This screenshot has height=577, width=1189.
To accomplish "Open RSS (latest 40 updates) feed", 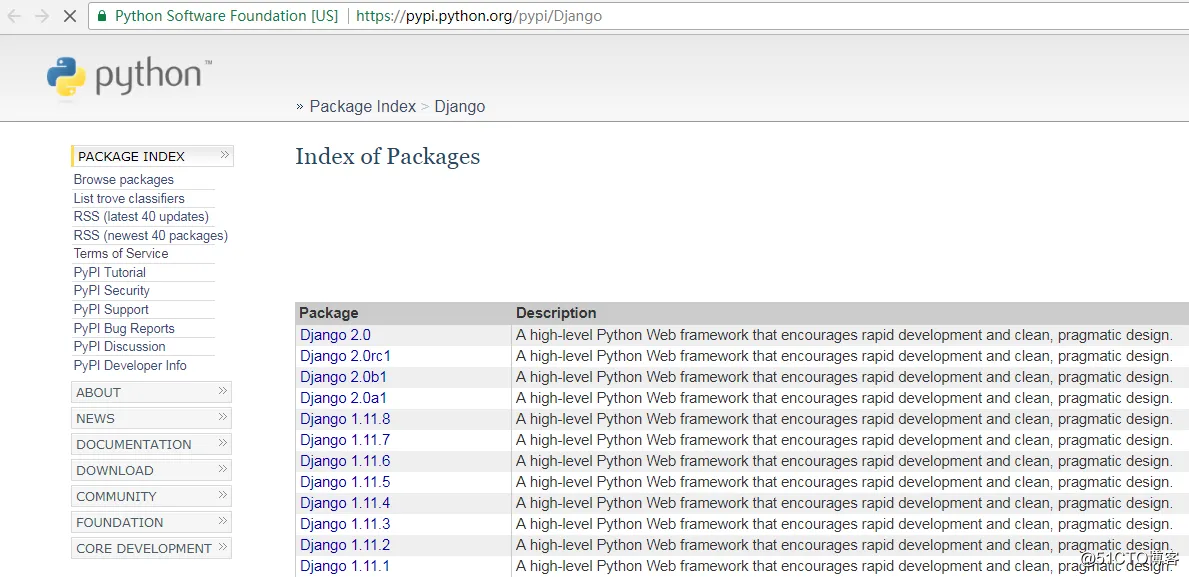I will coord(141,217).
